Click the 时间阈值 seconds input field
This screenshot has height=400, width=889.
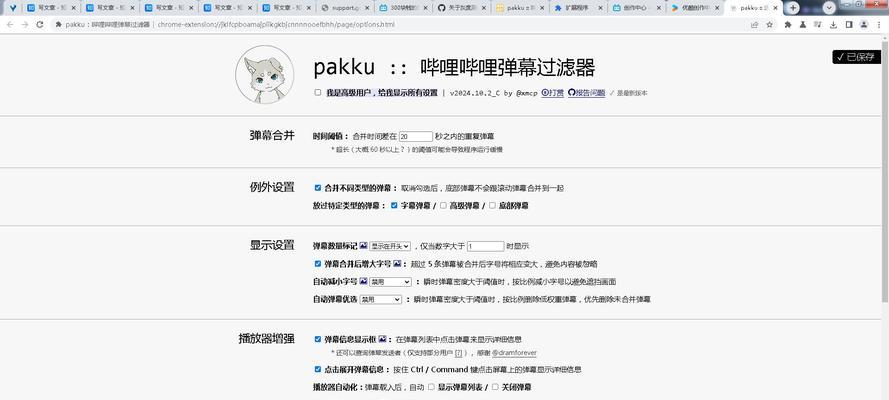416,136
